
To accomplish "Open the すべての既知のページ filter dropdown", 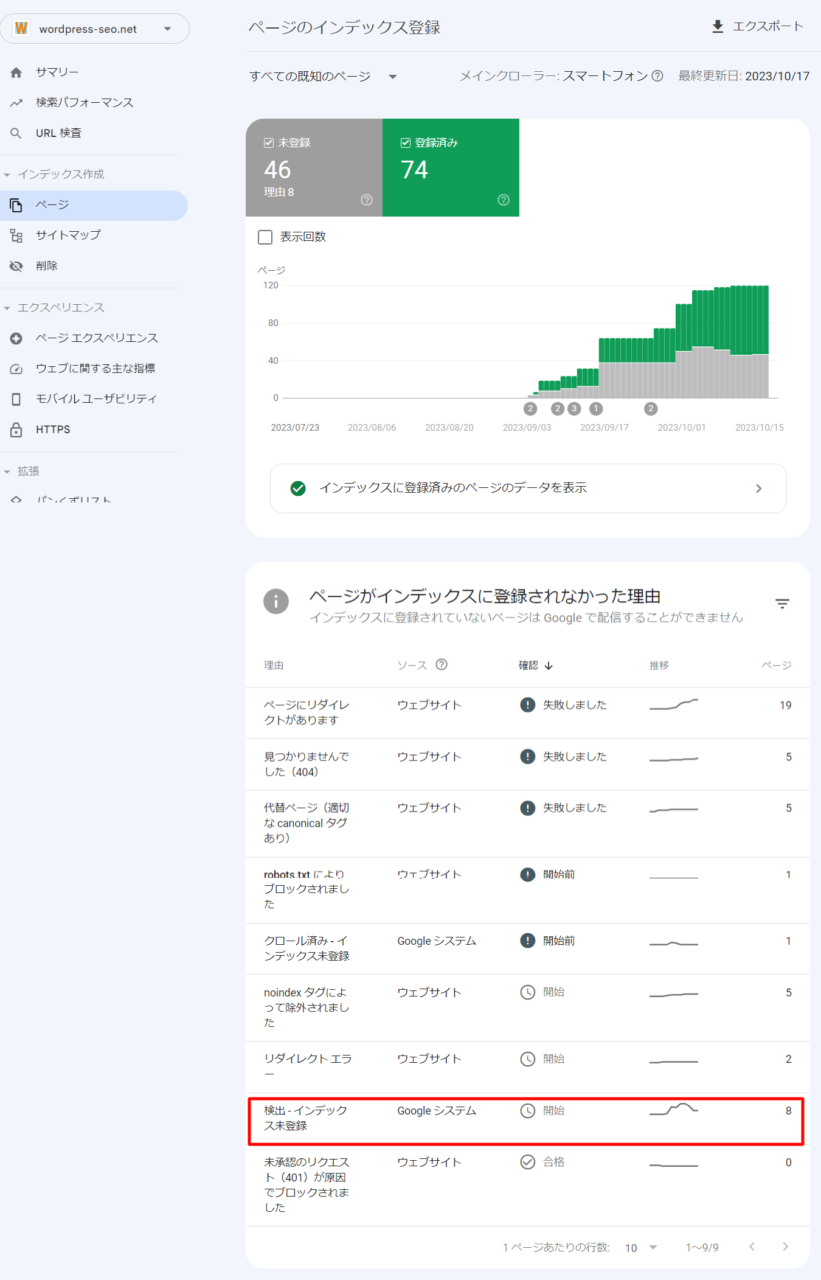I will tap(324, 77).
